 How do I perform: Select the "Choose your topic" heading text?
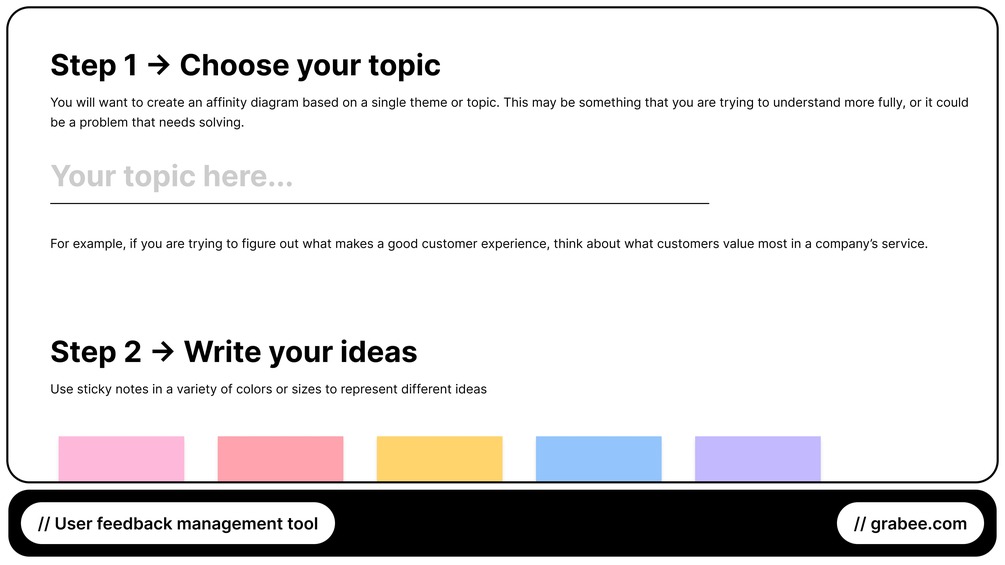pyautogui.click(x=310, y=66)
